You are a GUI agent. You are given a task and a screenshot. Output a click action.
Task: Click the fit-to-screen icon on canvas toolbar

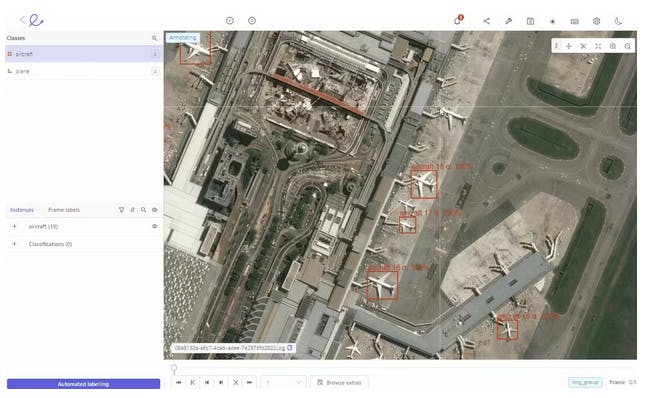coord(598,46)
